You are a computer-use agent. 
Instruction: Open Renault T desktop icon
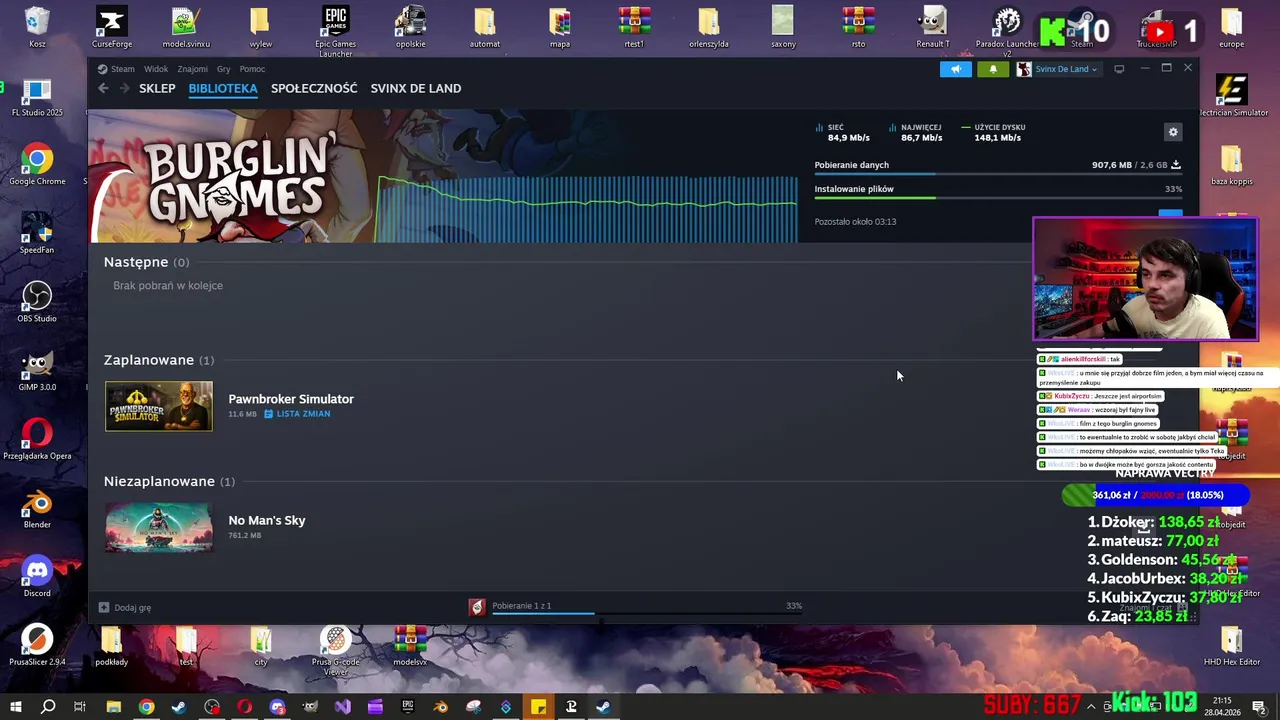tap(933, 27)
